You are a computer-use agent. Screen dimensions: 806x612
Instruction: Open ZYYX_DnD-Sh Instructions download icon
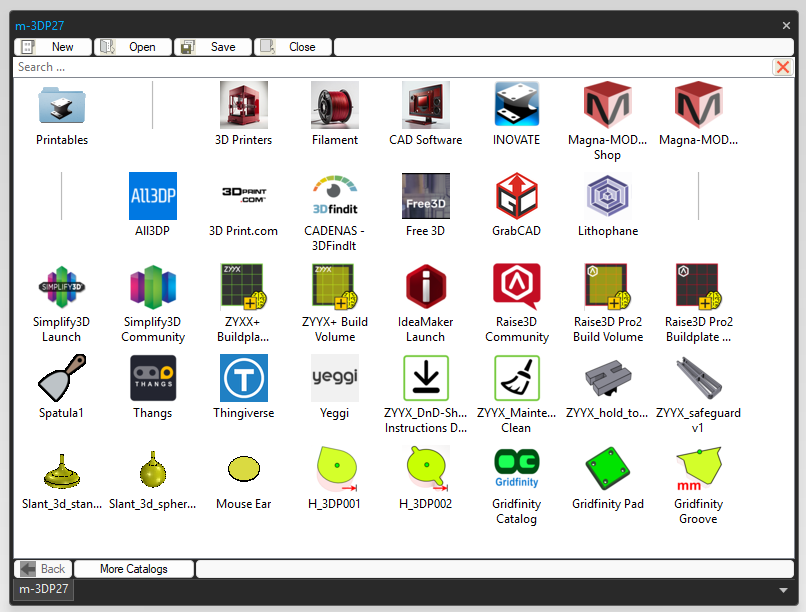point(426,378)
